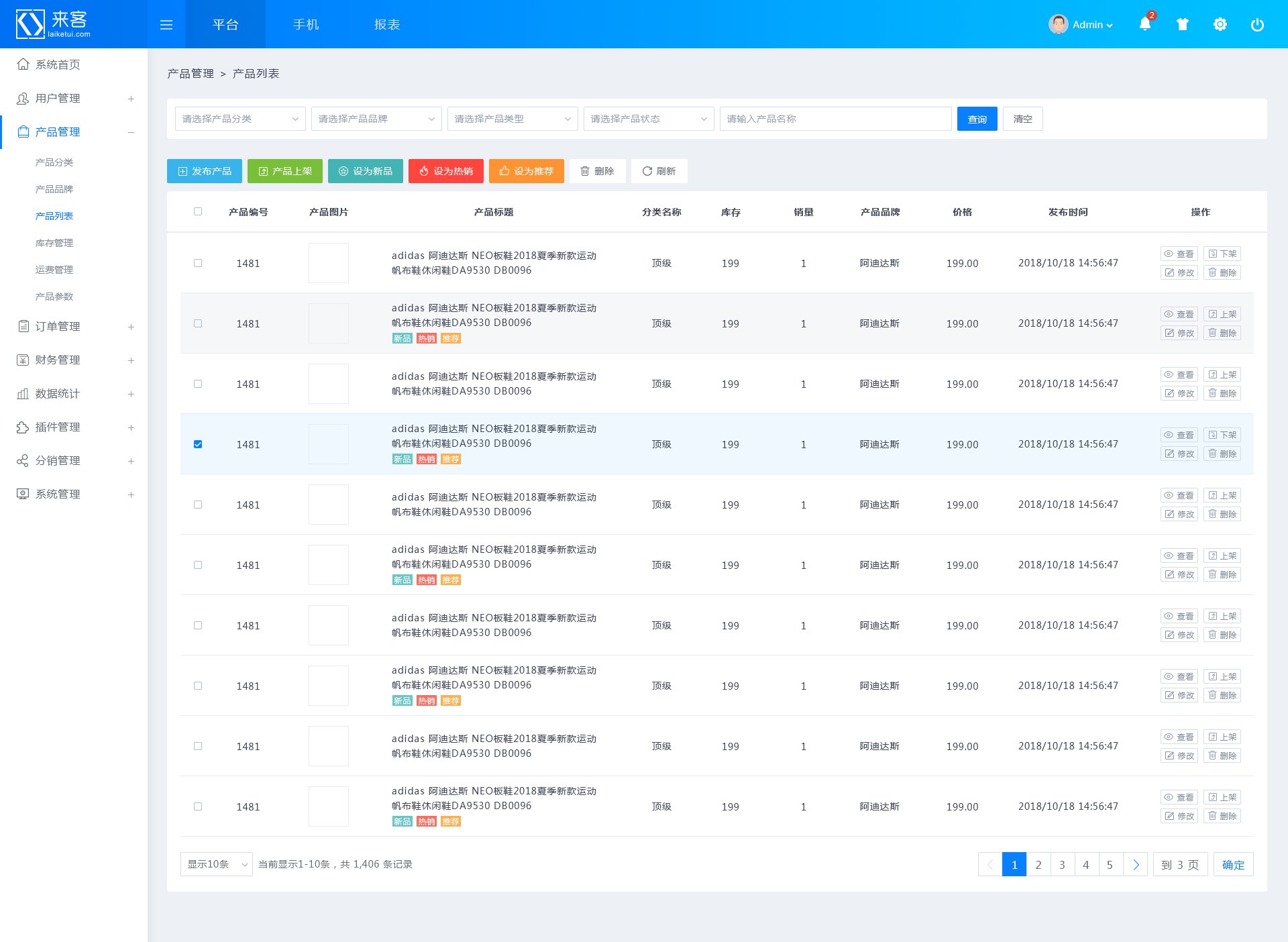Viewport: 1288px width, 942px height.
Task: Click 下架 in the first product row
Action: [x=1222, y=254]
